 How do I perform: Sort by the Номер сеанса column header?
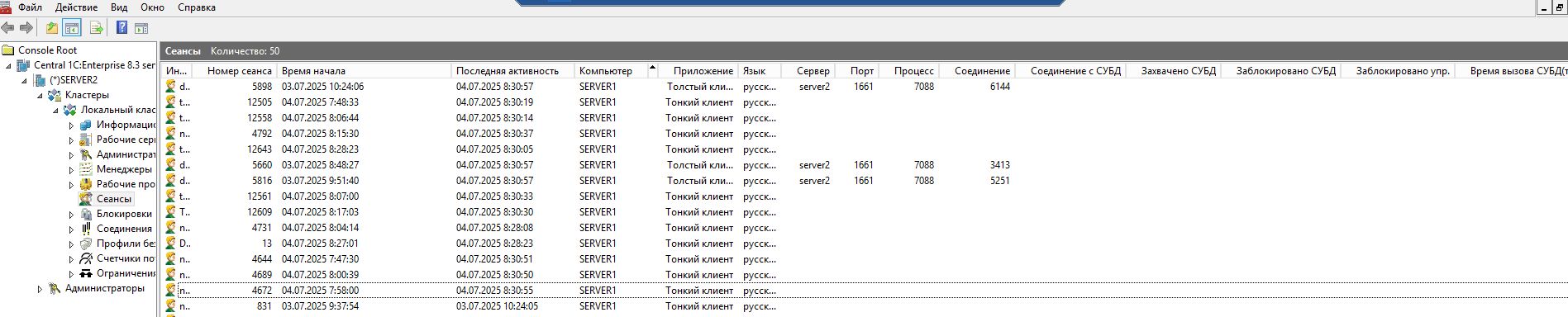coord(234,71)
